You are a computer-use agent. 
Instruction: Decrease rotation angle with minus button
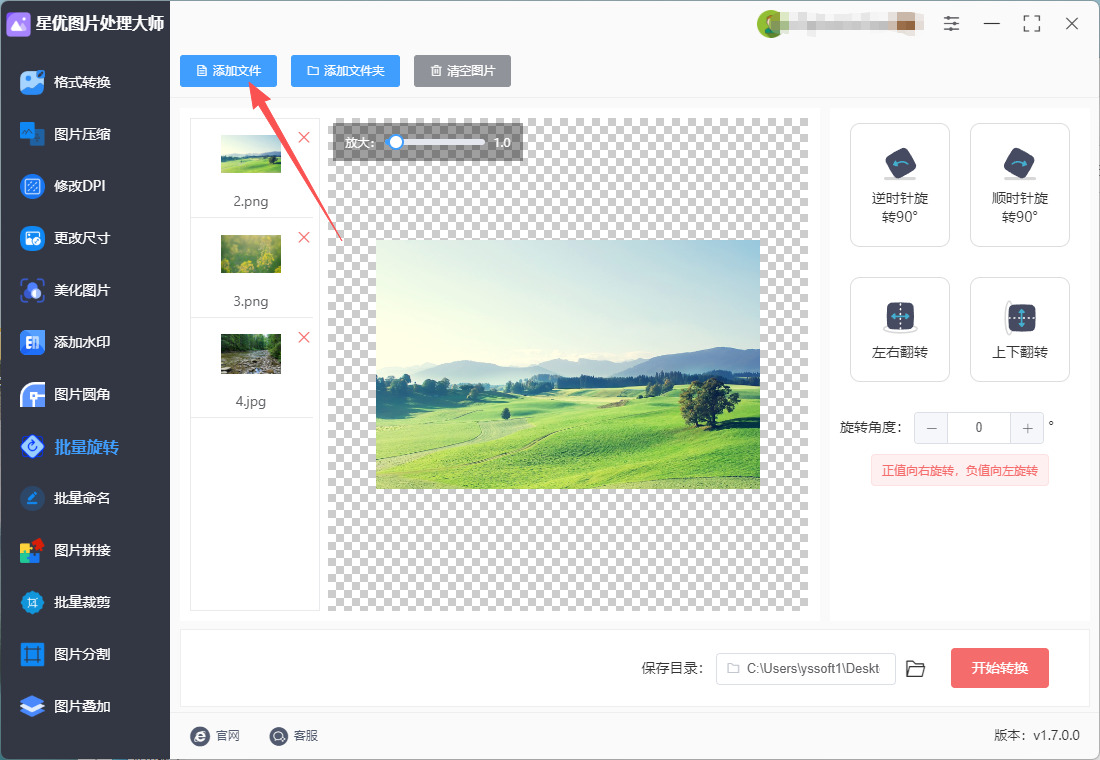pos(931,428)
